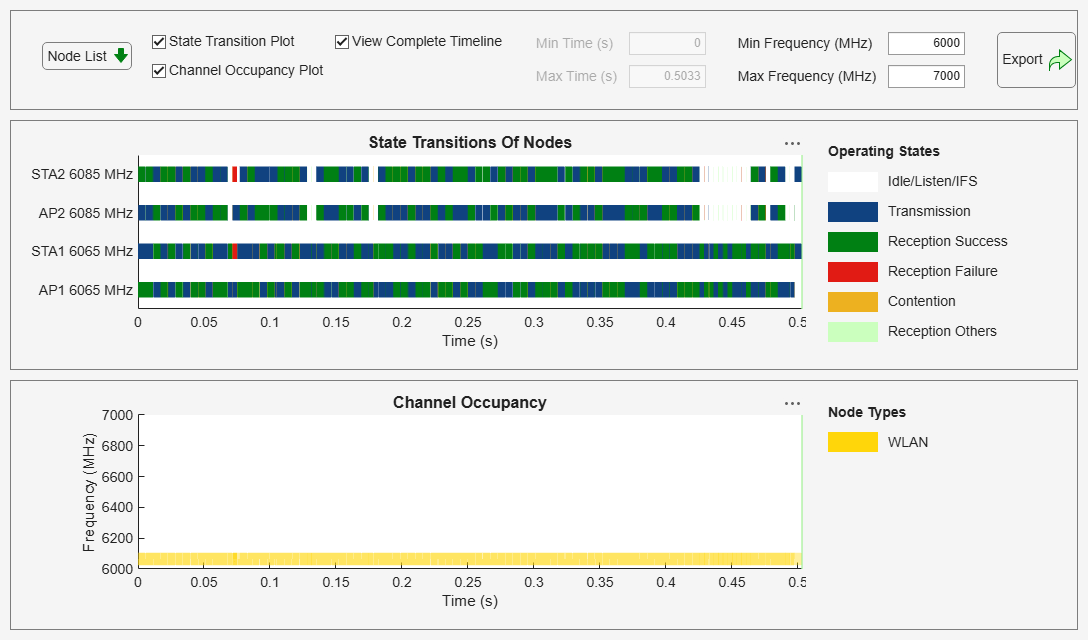
Task: Click the AP1 6065 MHz row label
Action: (x=85, y=290)
